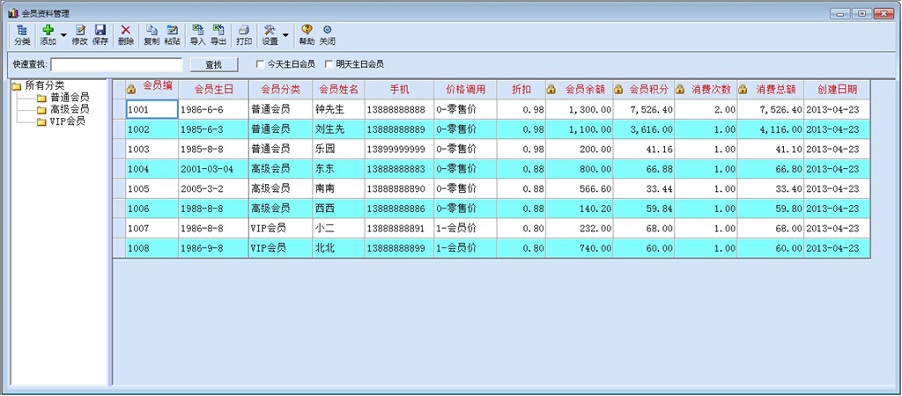
Task: Click the 查找 search button
Action: tap(214, 65)
